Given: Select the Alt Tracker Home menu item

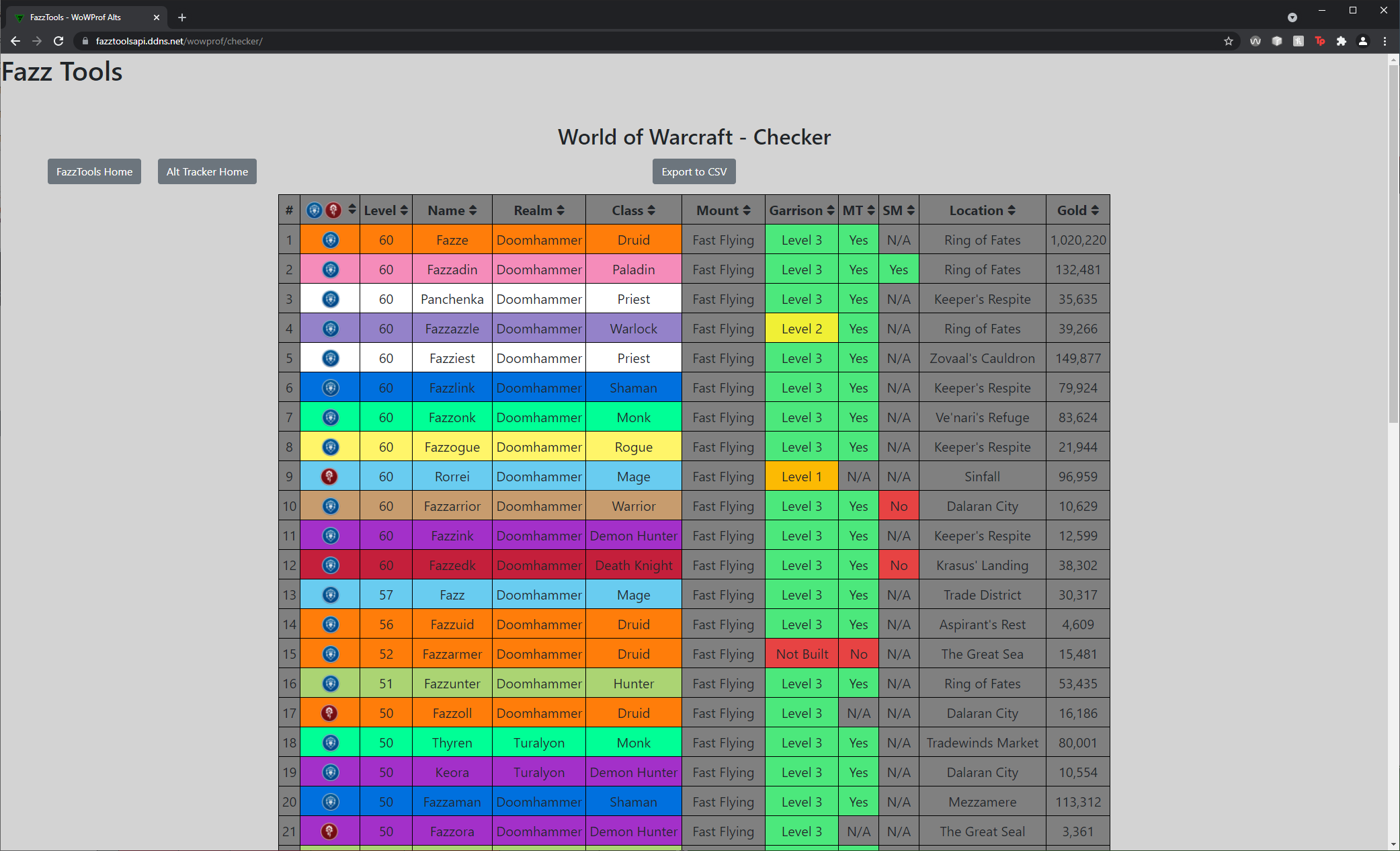Looking at the screenshot, I should (205, 172).
